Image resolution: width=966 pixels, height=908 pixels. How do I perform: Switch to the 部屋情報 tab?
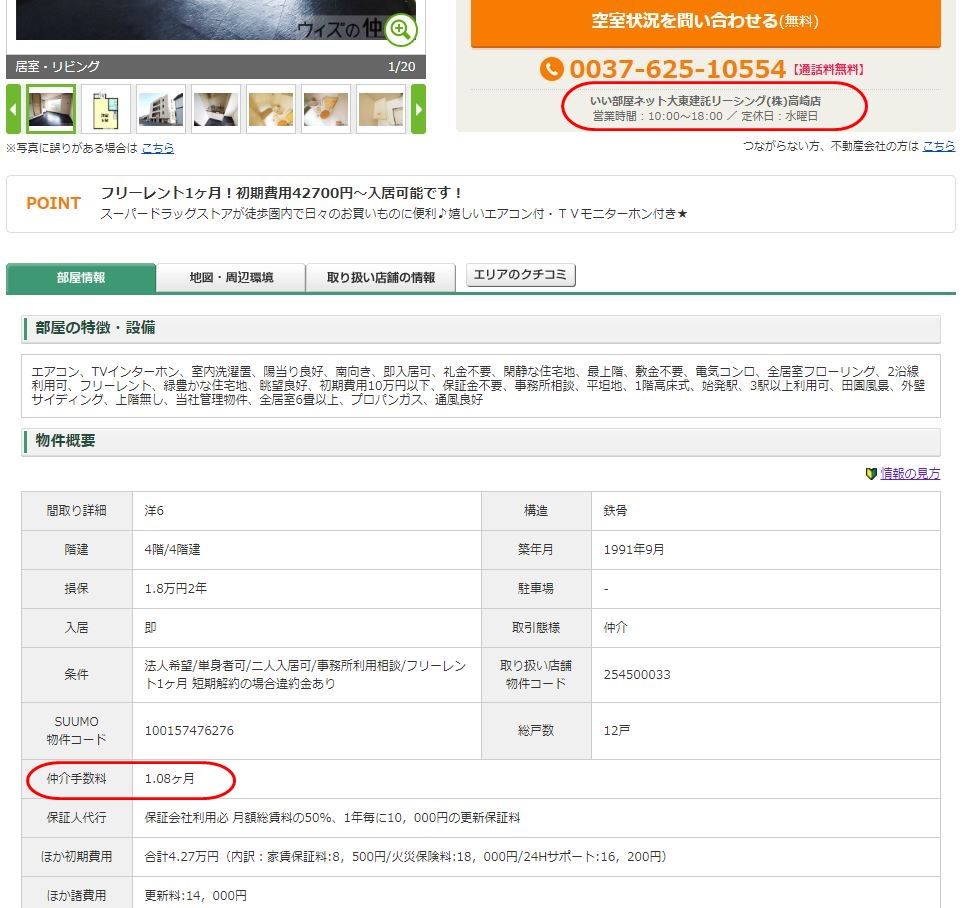click(x=81, y=278)
